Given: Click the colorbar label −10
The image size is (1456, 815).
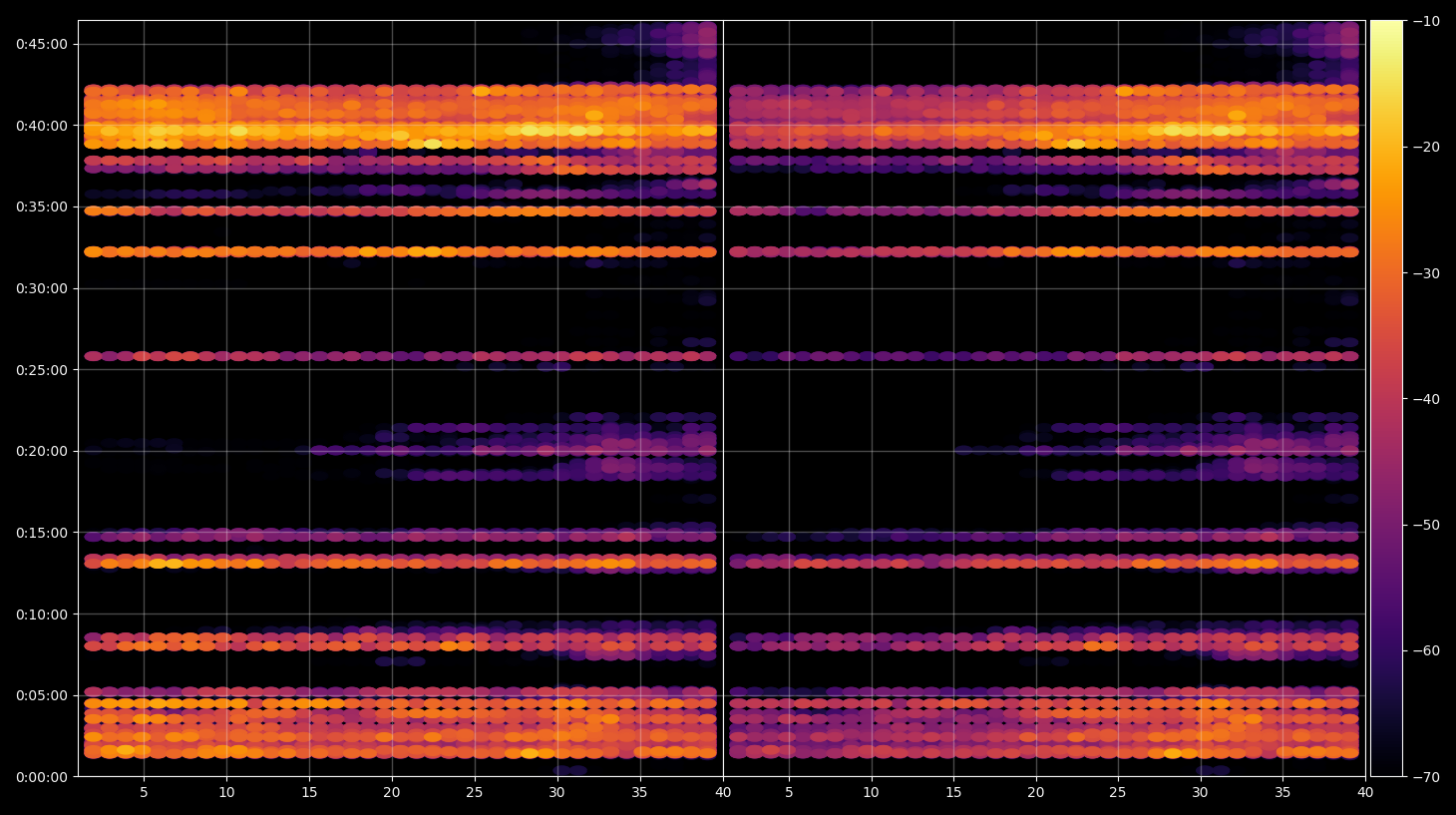Looking at the screenshot, I should [1426, 21].
